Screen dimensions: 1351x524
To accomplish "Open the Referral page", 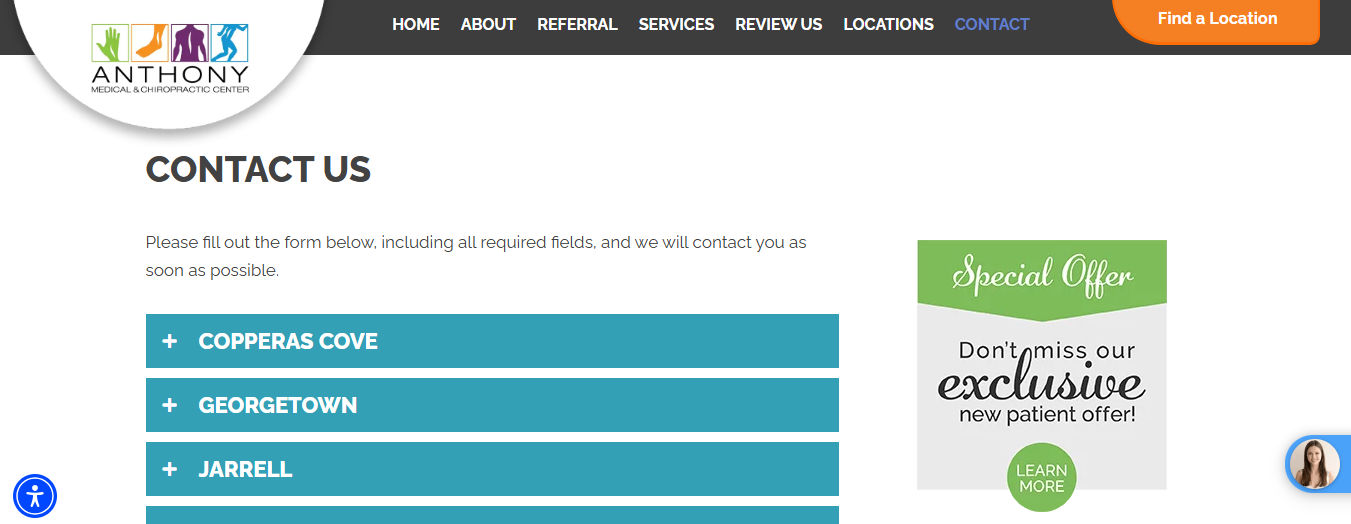I will pos(577,24).
